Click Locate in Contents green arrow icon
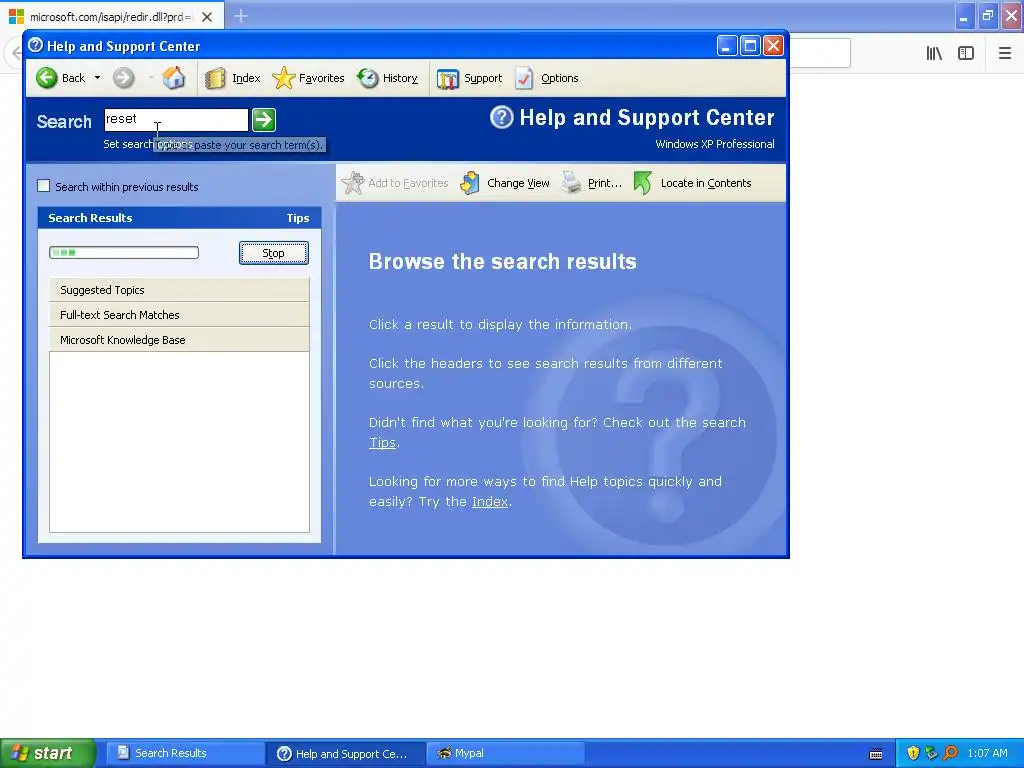This screenshot has height=768, width=1024. coord(643,183)
